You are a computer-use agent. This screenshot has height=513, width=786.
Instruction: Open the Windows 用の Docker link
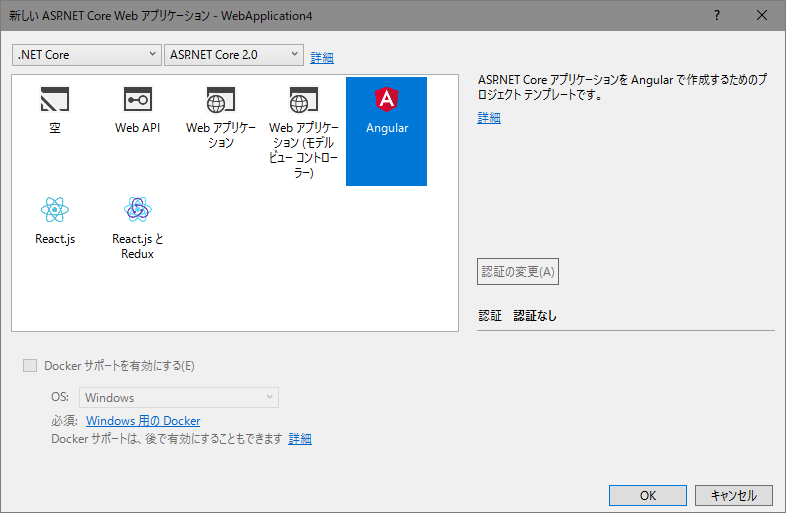point(143,421)
